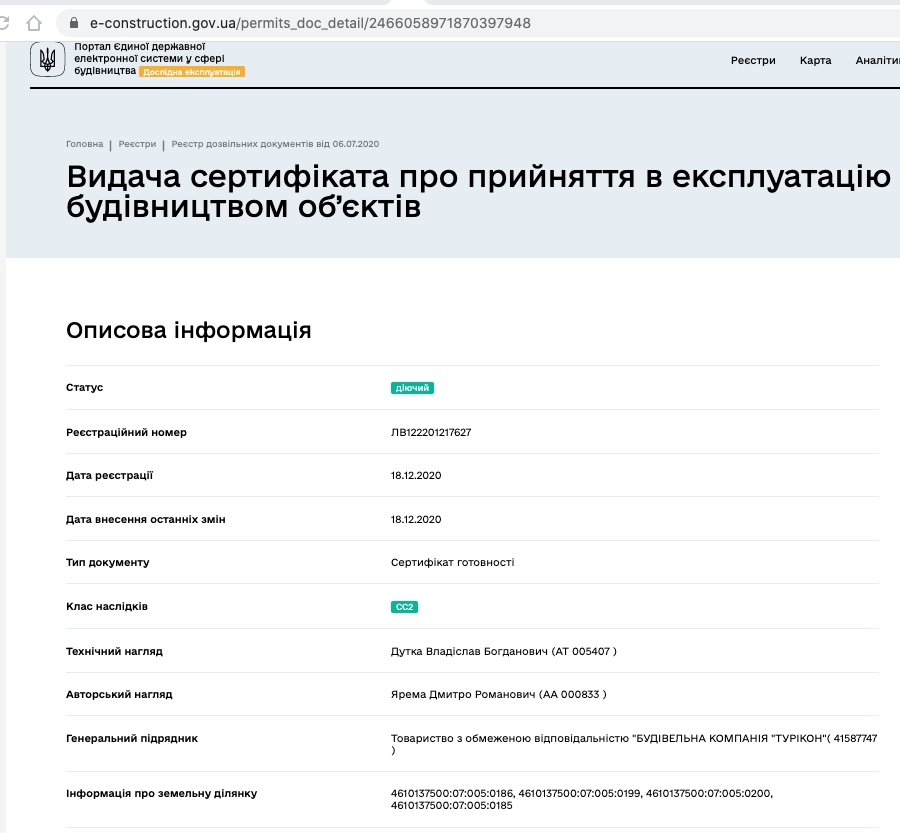Click the Авторський нагляд label

click(x=119, y=695)
